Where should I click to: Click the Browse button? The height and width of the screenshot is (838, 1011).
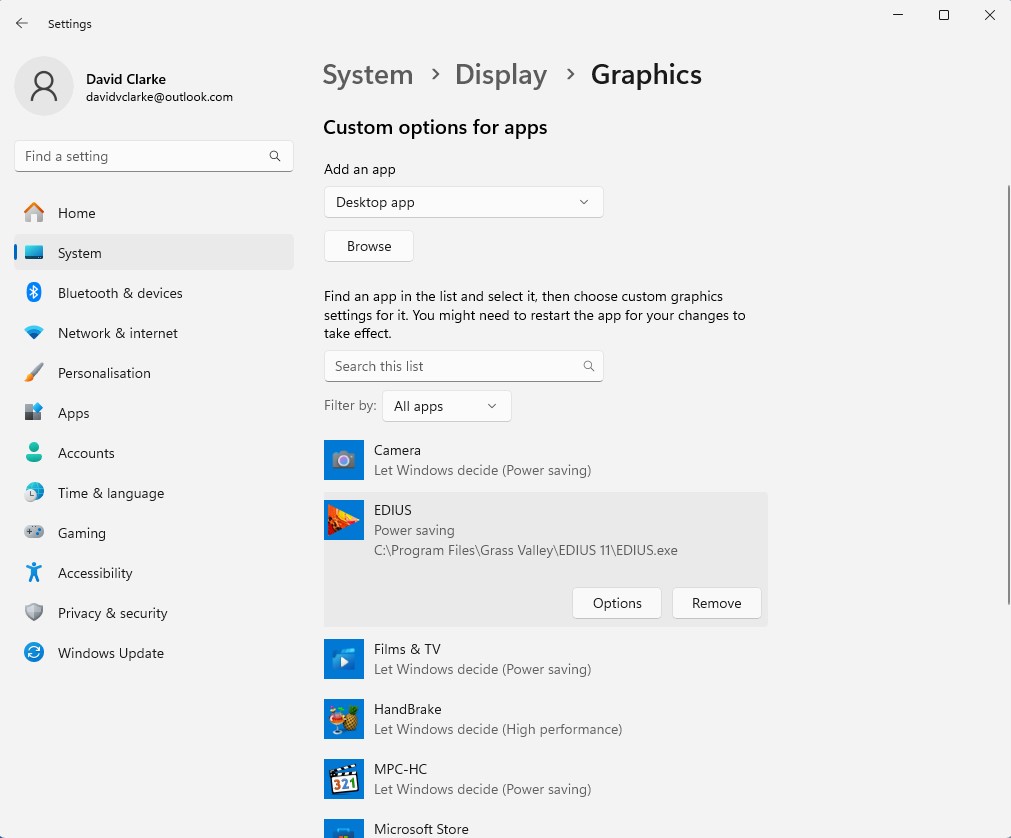(x=369, y=246)
